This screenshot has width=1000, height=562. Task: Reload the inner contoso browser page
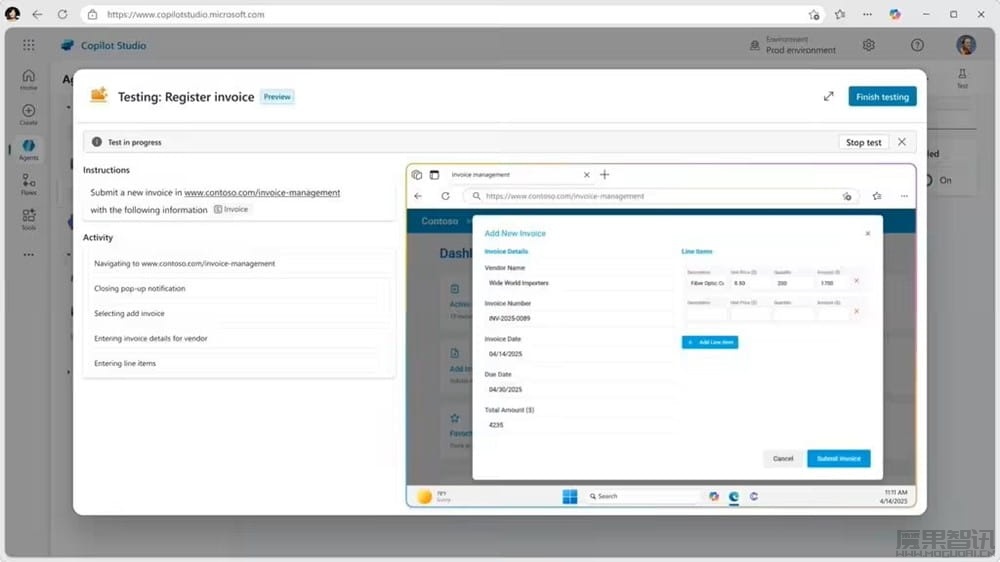pos(445,196)
